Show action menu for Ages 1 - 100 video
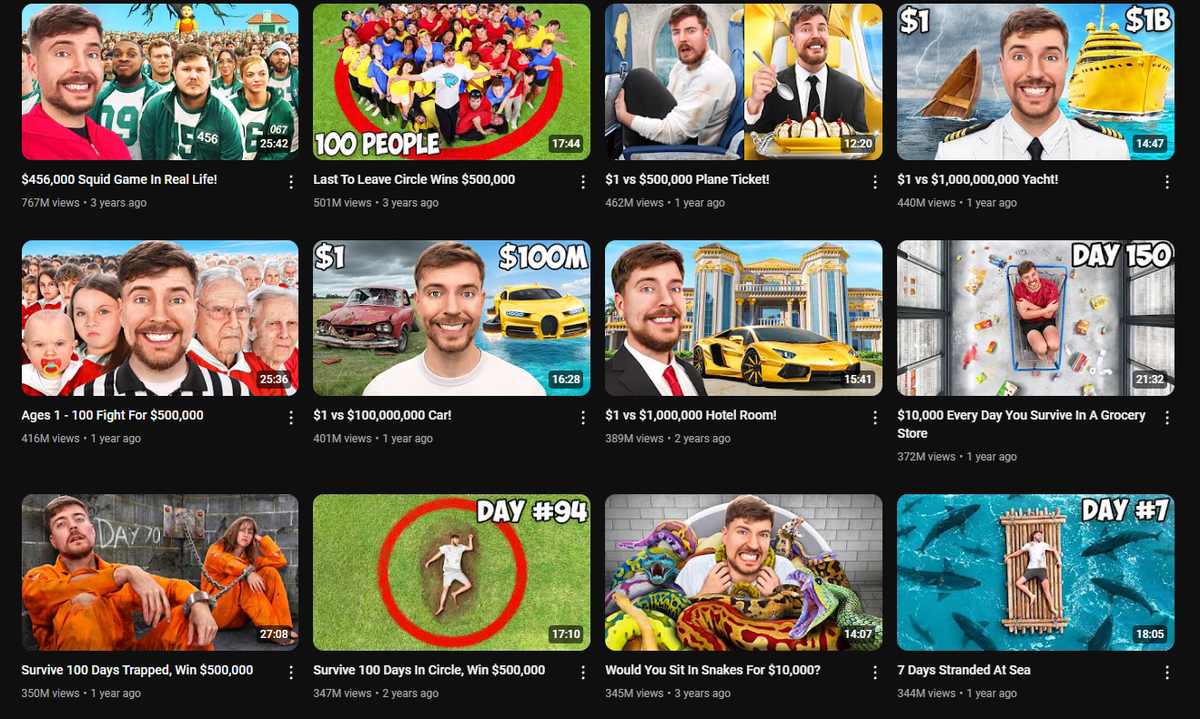This screenshot has height=719, width=1200. coord(291,417)
